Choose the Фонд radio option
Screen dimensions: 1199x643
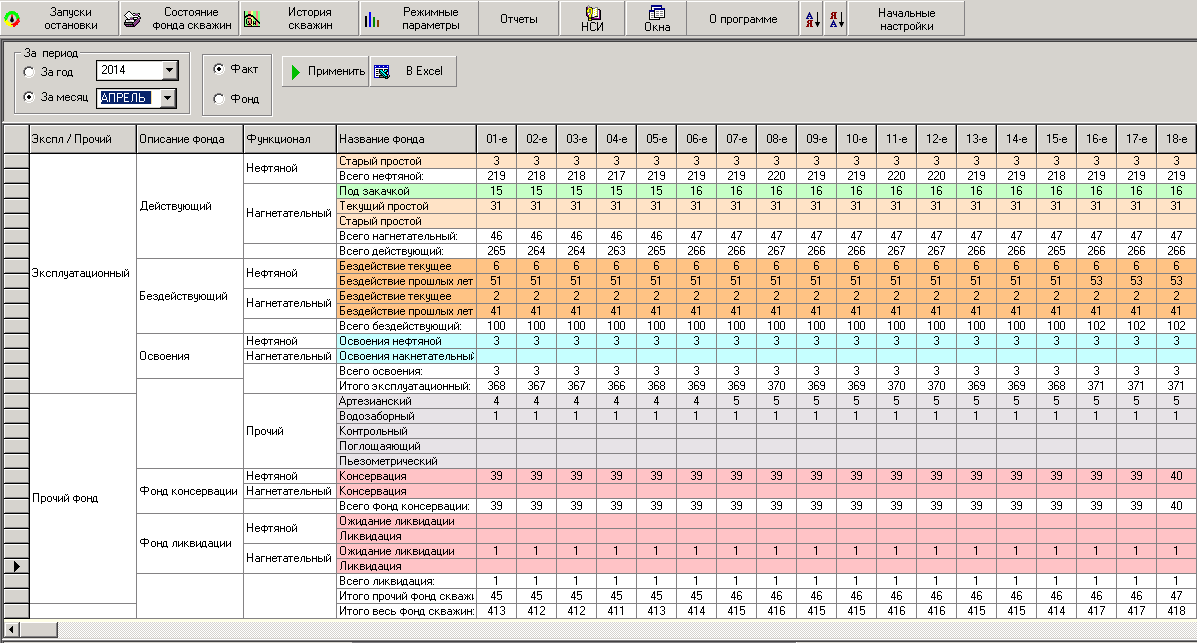coord(219,99)
